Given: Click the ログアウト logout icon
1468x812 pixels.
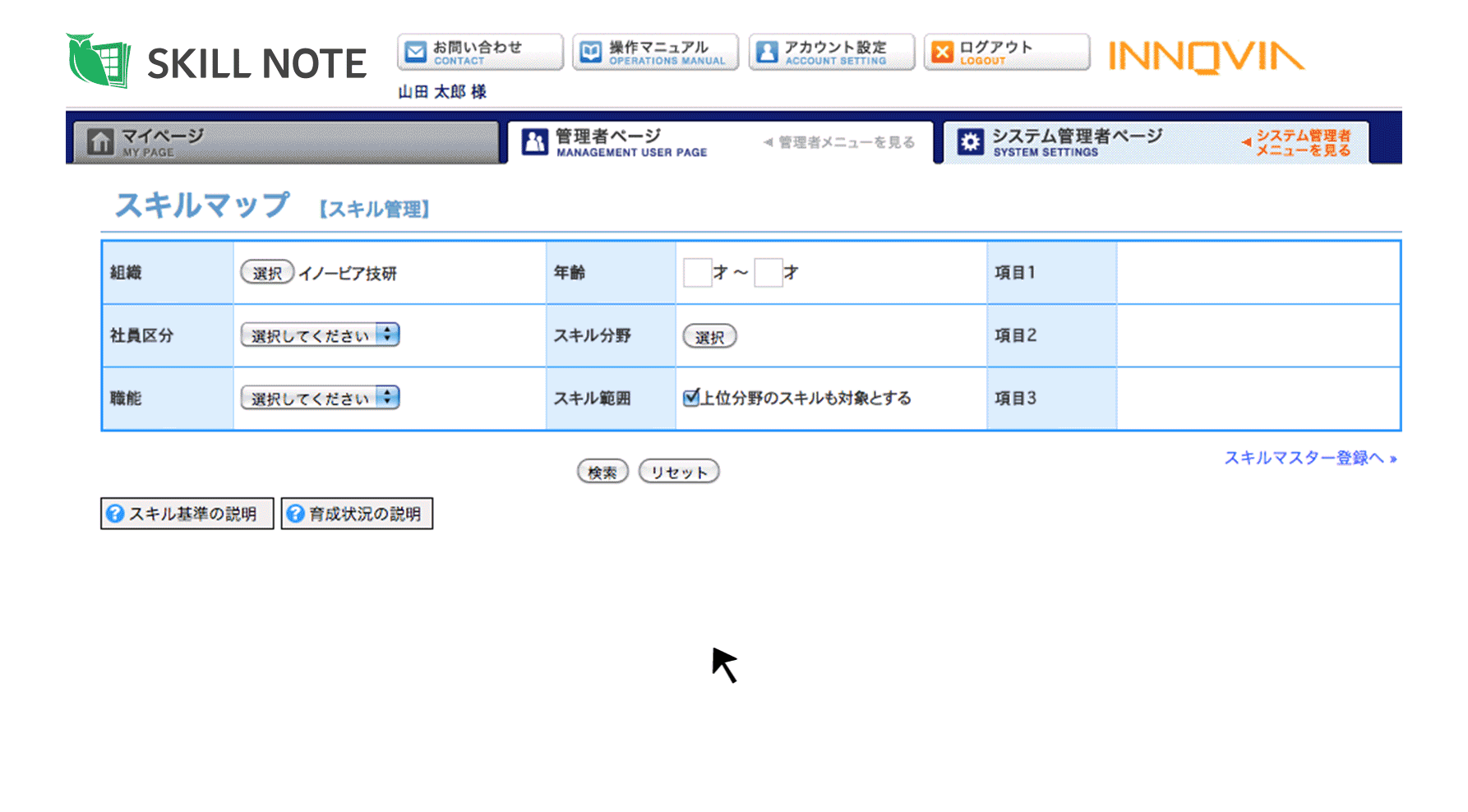Looking at the screenshot, I should [x=942, y=51].
